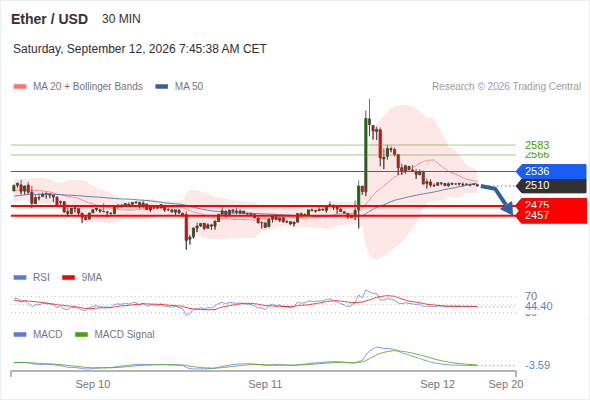Toggle the MACD Signal legend label
This screenshot has width=590, height=400.
pos(125,335)
